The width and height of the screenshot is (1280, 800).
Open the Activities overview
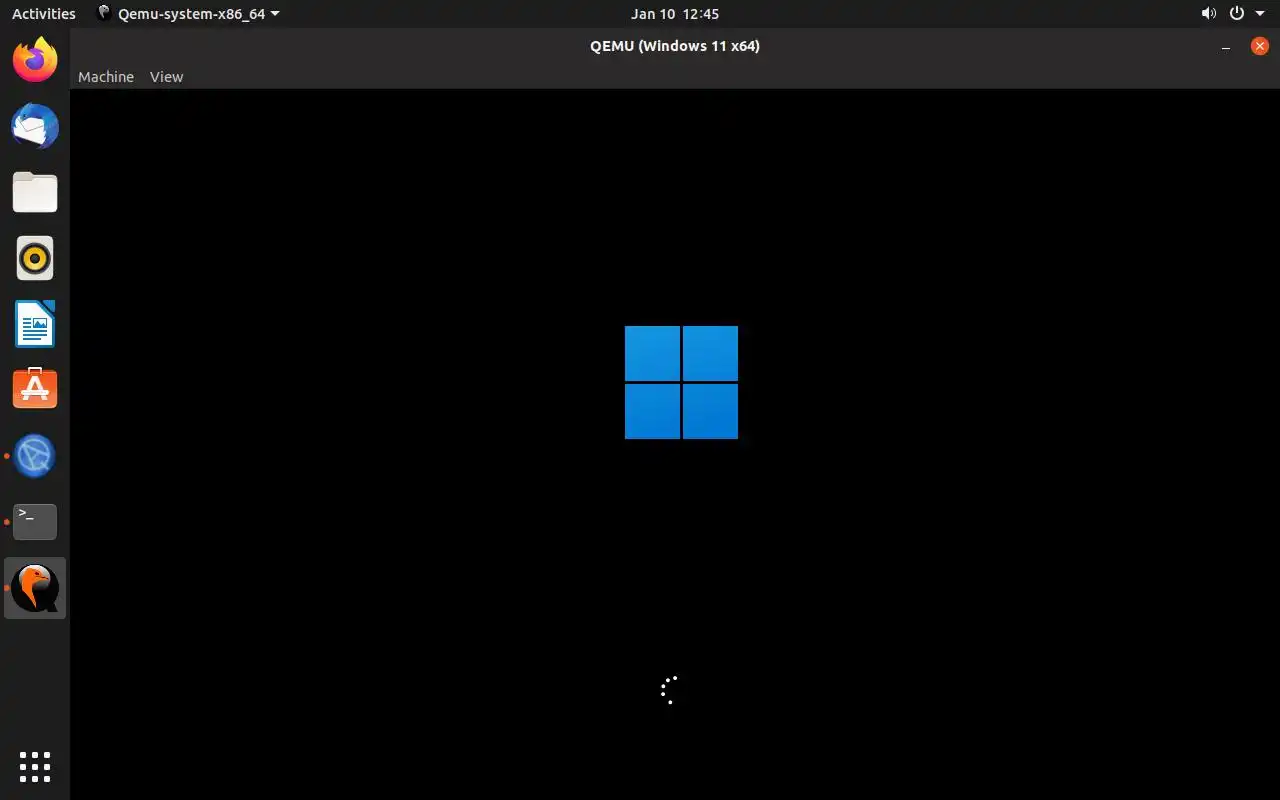[x=43, y=14]
